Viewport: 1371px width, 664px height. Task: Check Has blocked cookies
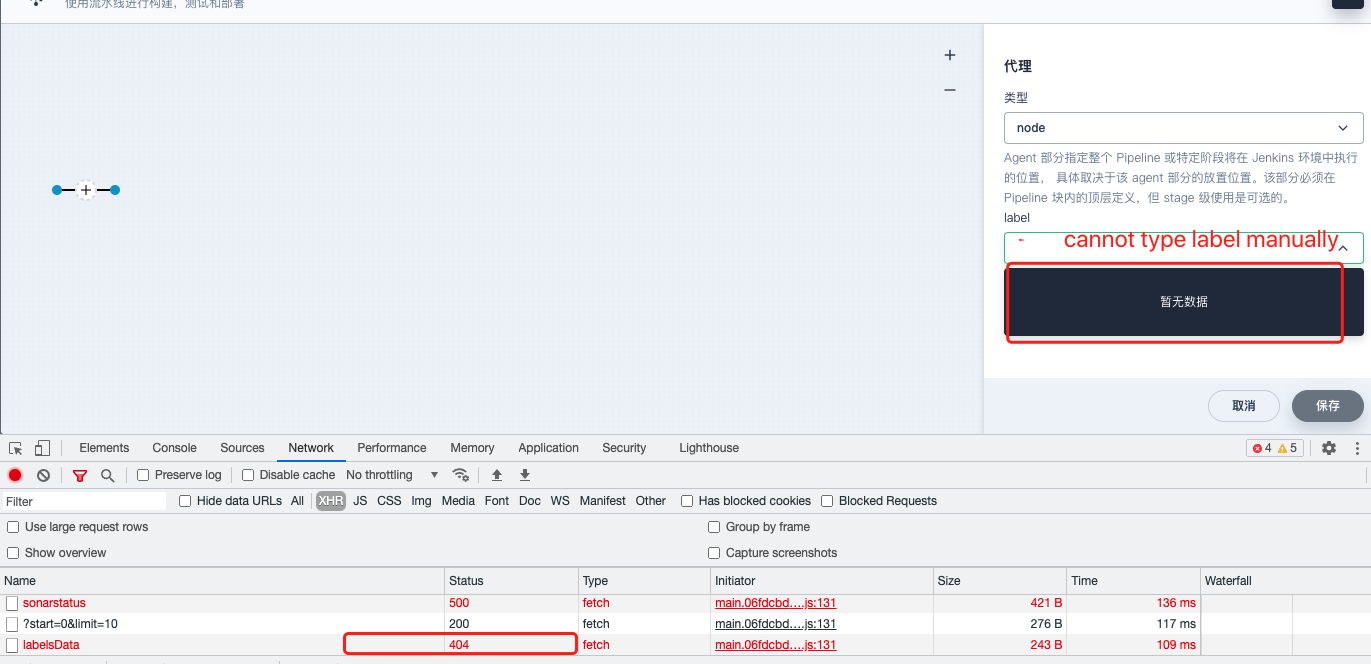(x=687, y=501)
